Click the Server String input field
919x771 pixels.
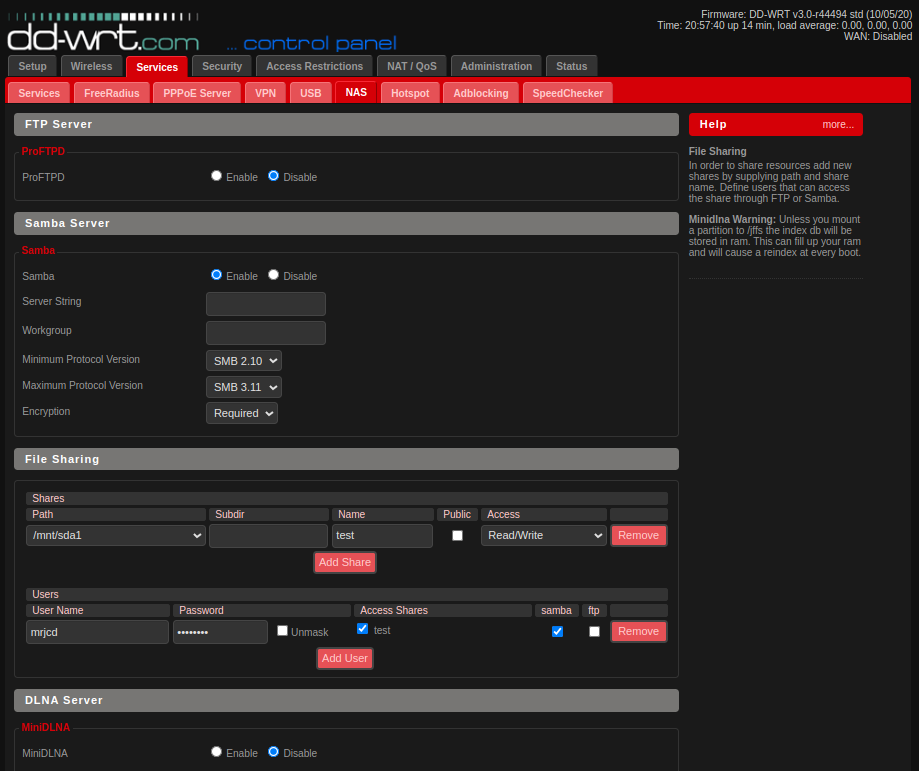pyautogui.click(x=266, y=304)
